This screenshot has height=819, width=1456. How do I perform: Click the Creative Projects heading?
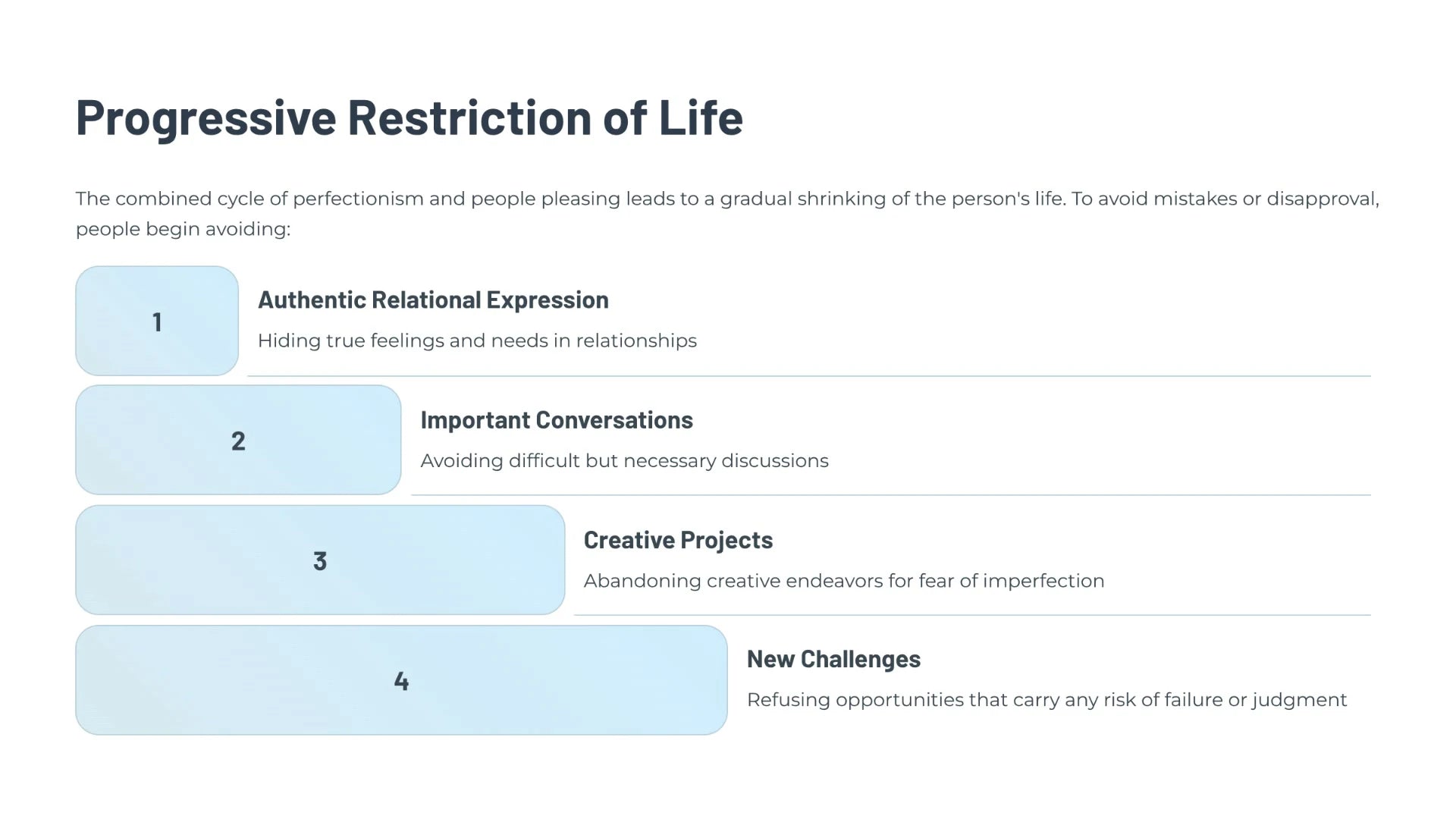click(x=678, y=539)
